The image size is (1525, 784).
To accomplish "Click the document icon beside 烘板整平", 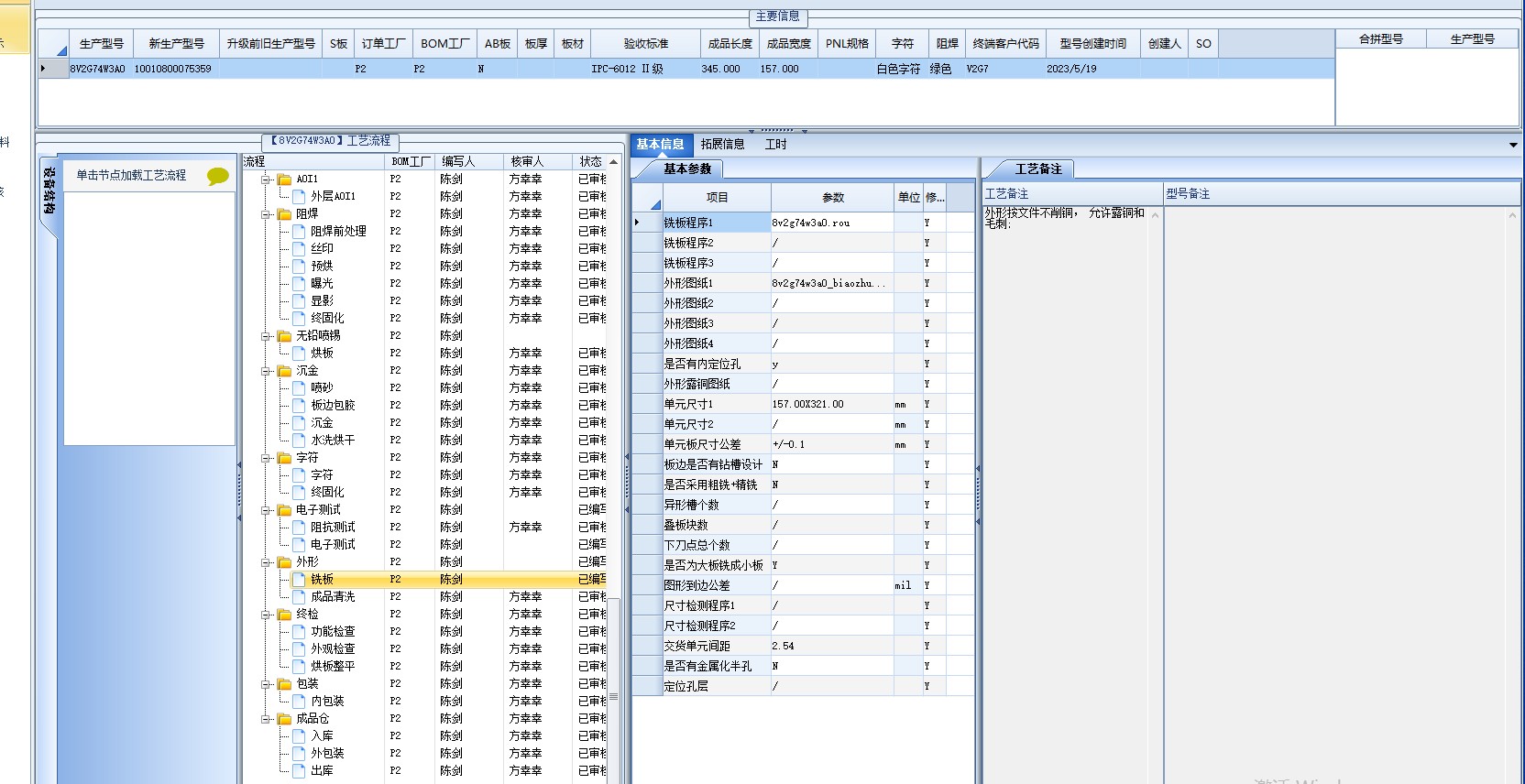I will pos(299,666).
